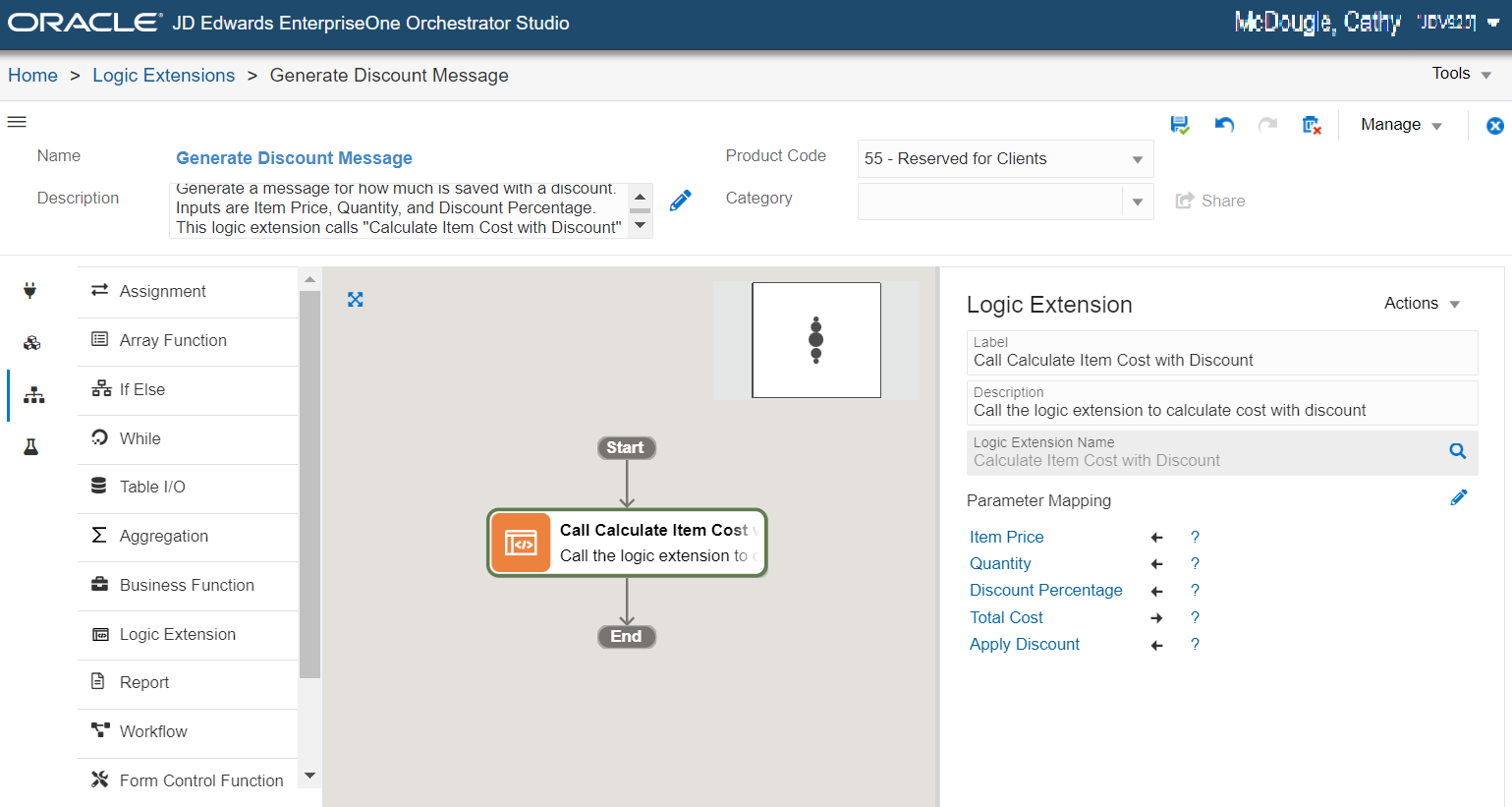
Task: Click the palette list scrollbar thumb
Action: click(x=309, y=485)
